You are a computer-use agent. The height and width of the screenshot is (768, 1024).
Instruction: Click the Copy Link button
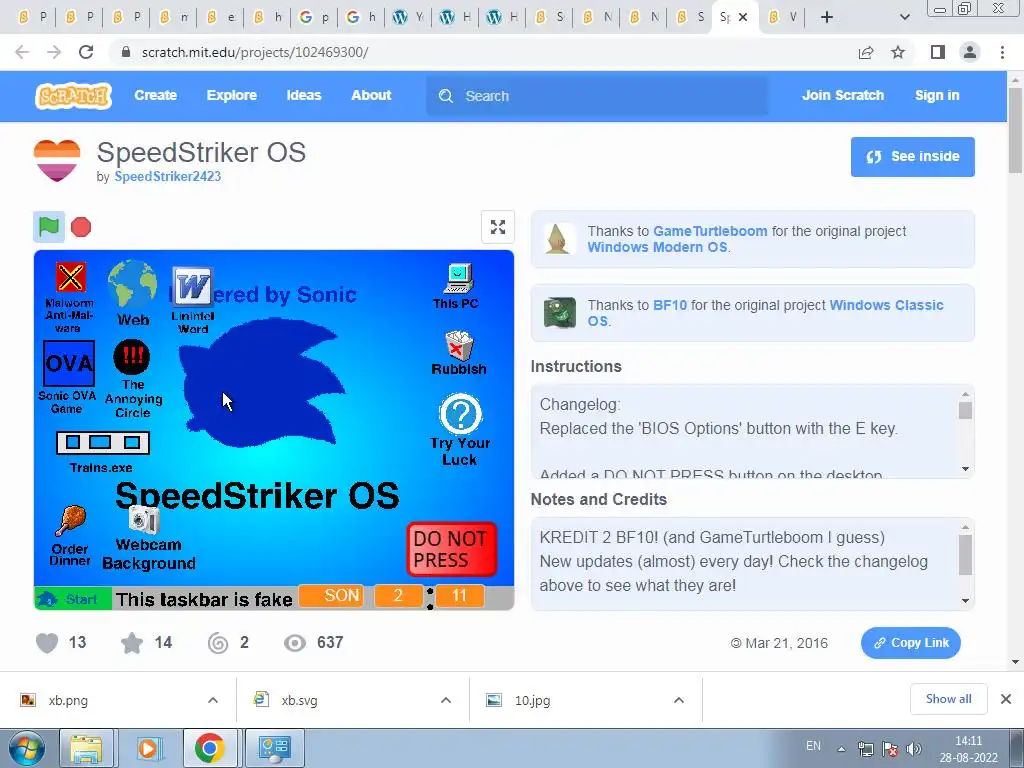coord(910,643)
